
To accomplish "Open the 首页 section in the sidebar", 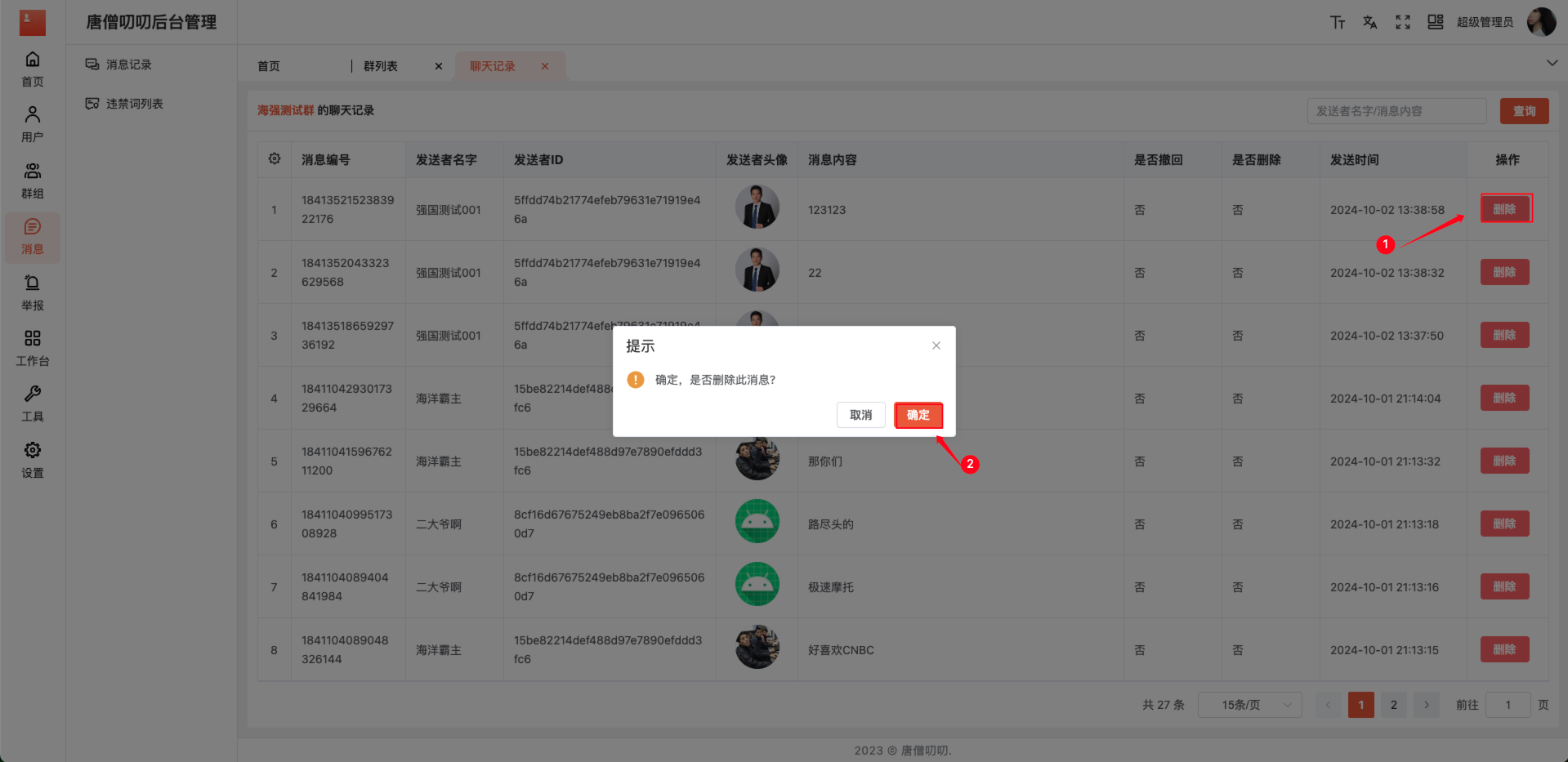I will [x=32, y=69].
